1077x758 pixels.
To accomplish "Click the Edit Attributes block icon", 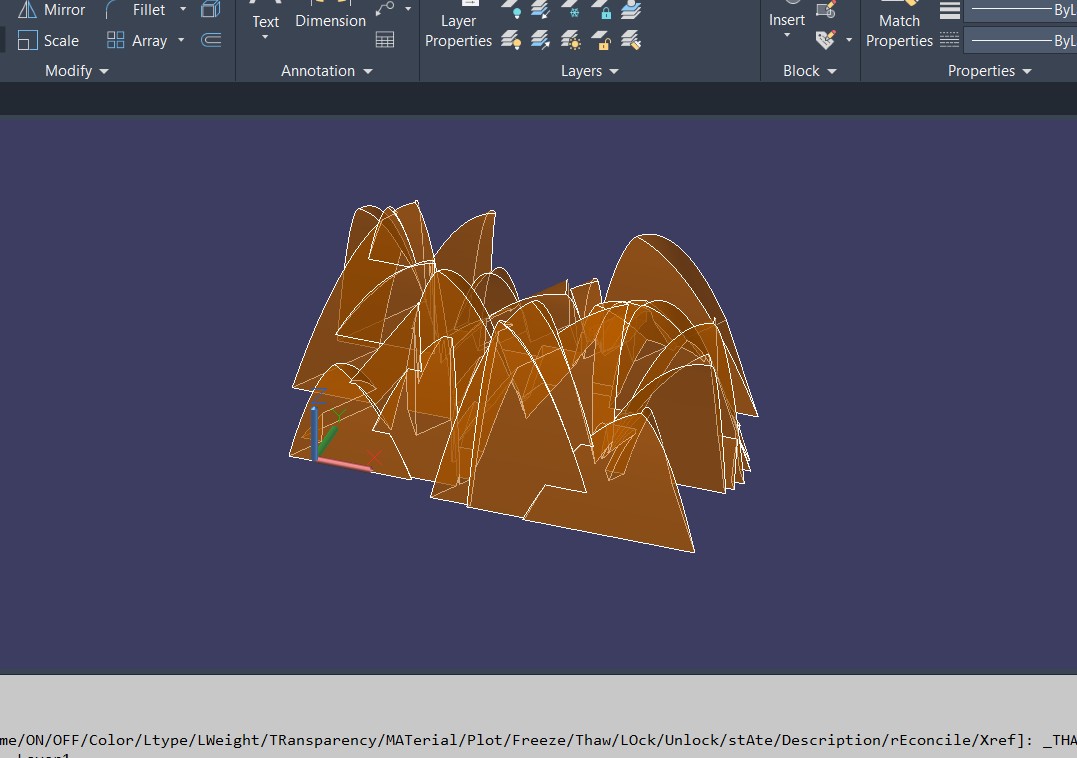I will coord(826,40).
